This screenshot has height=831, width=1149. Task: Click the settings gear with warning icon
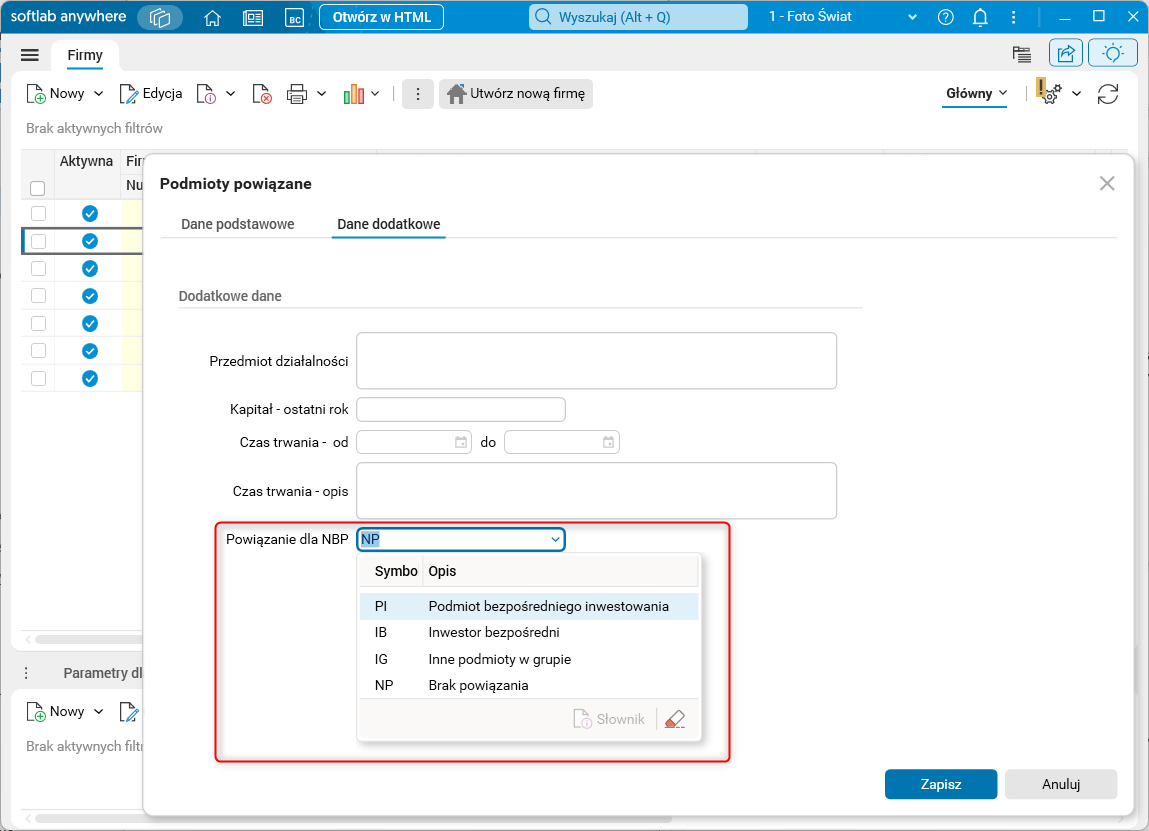(x=1050, y=92)
